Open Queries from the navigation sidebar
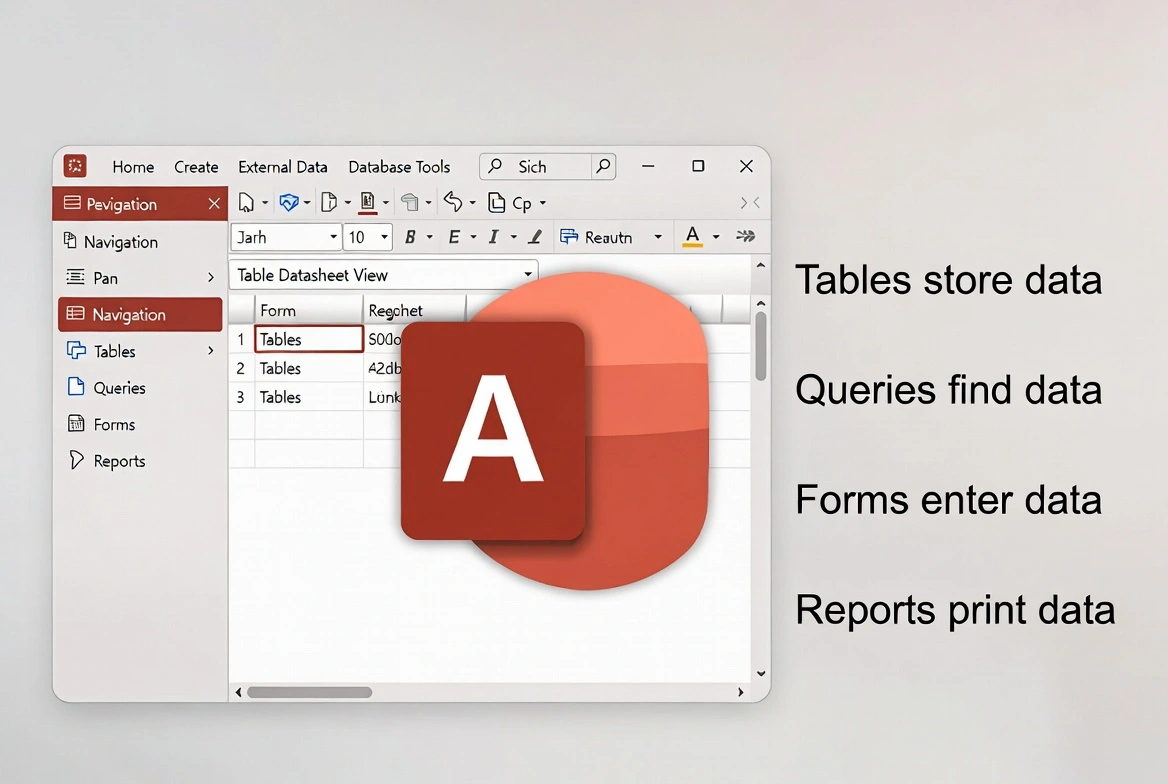 (118, 388)
